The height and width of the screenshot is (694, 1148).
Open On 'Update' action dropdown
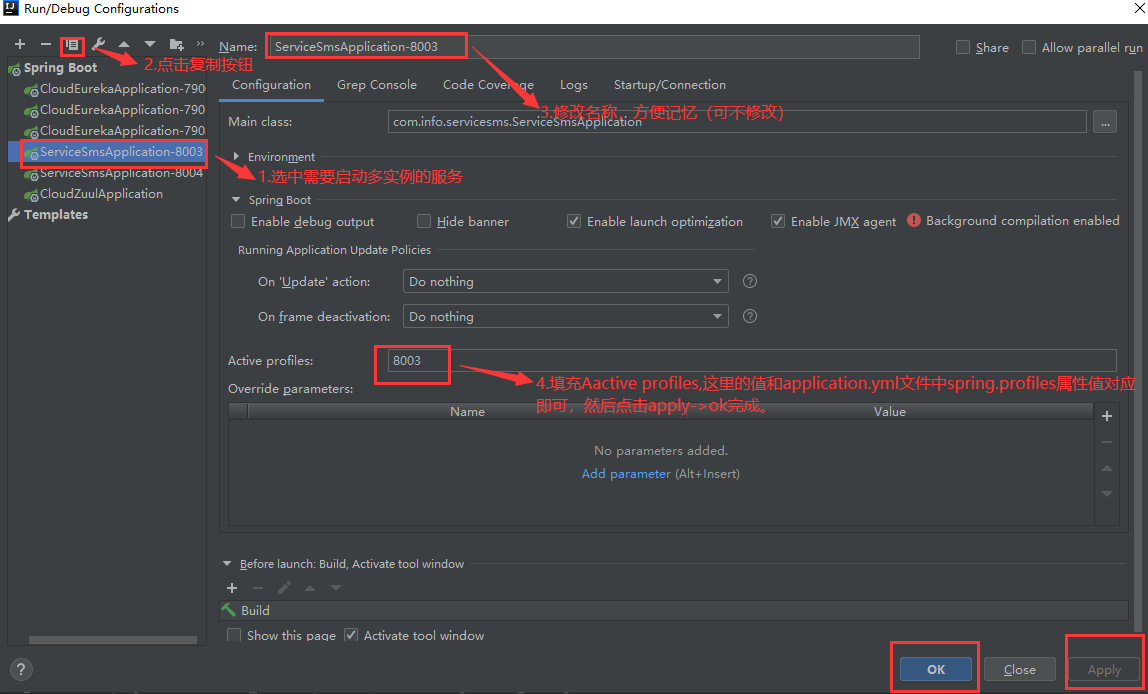pyautogui.click(x=565, y=281)
